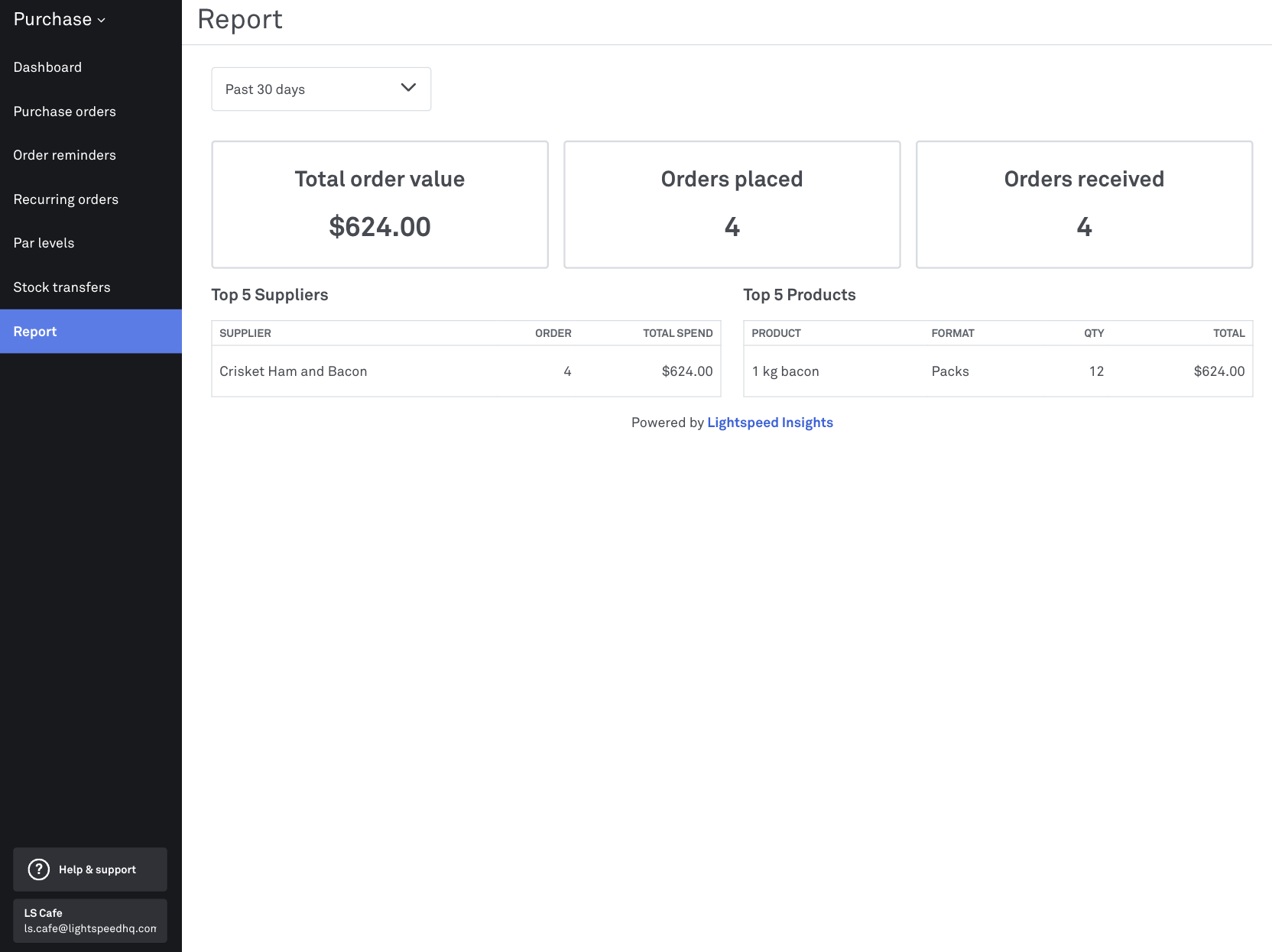Click the Orders placed card
The width and height of the screenshot is (1272, 952).
[x=732, y=204]
